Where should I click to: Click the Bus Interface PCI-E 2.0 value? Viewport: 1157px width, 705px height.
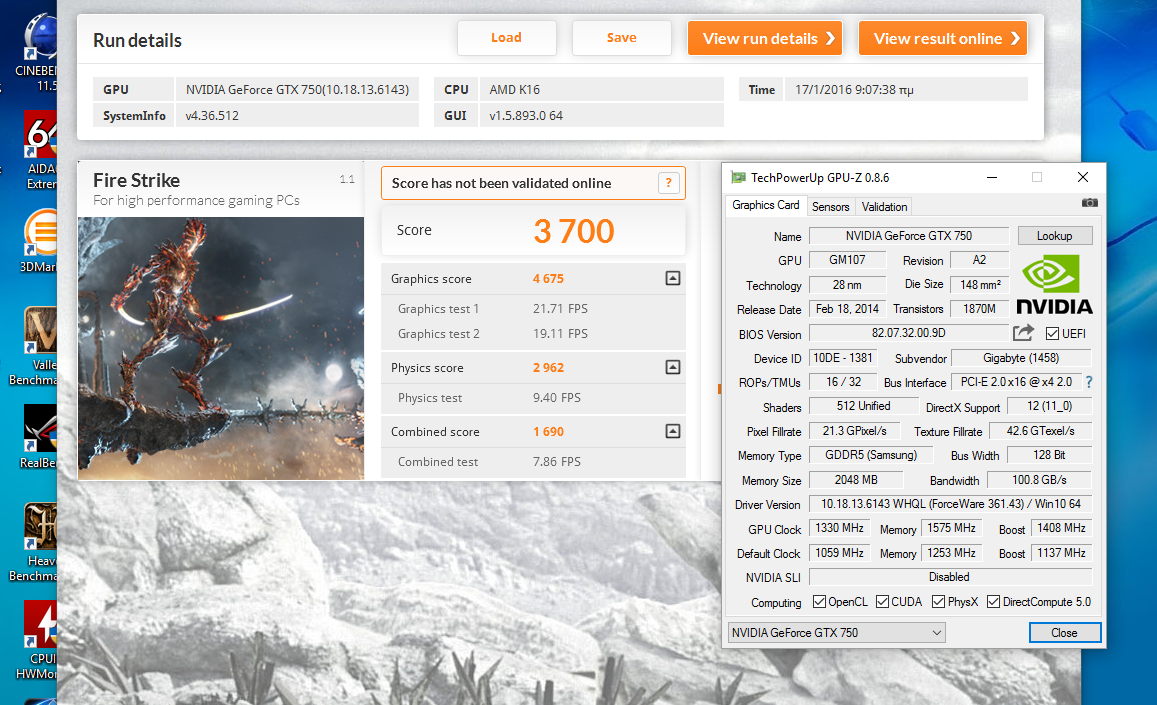1016,382
